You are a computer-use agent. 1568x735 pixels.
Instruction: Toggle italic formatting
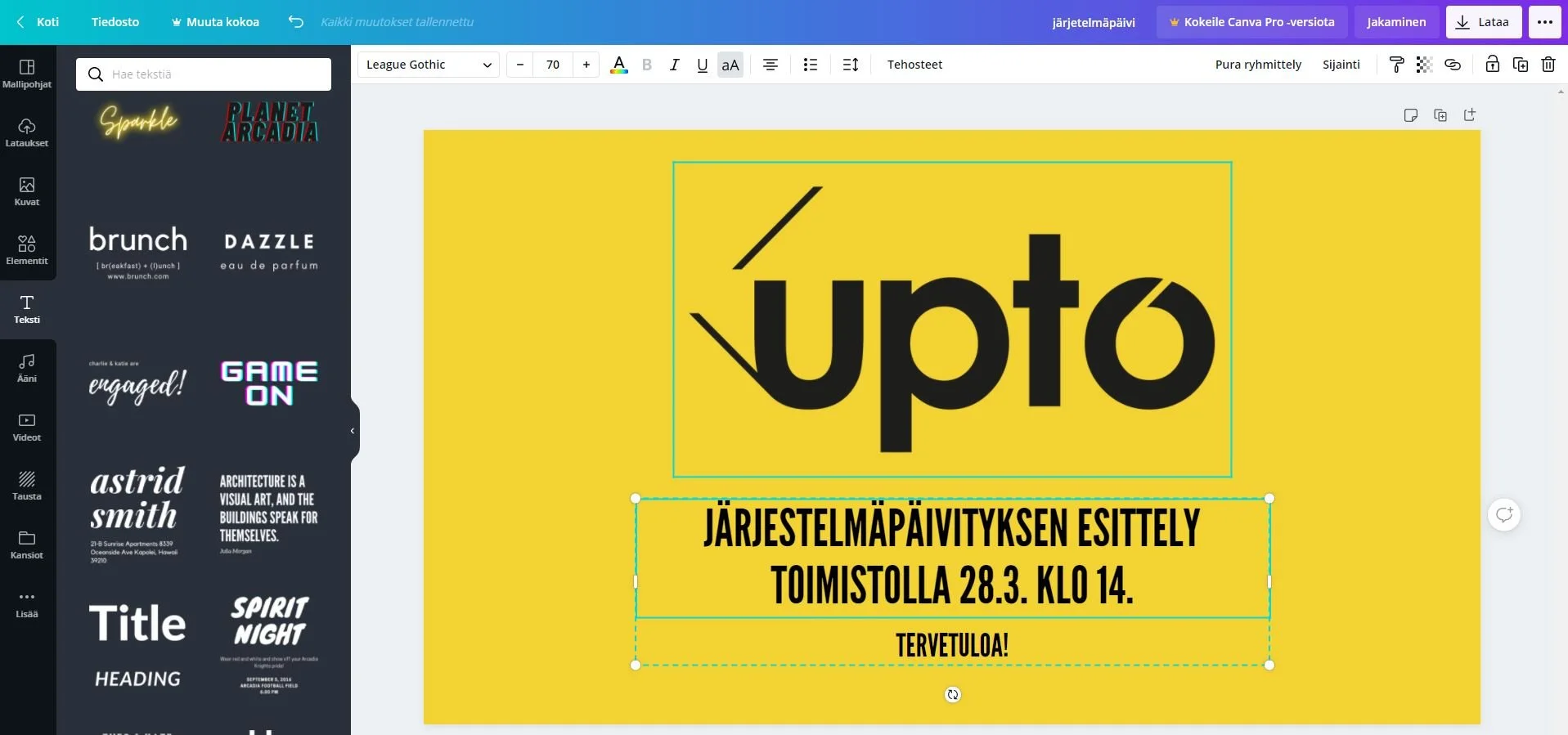click(674, 65)
